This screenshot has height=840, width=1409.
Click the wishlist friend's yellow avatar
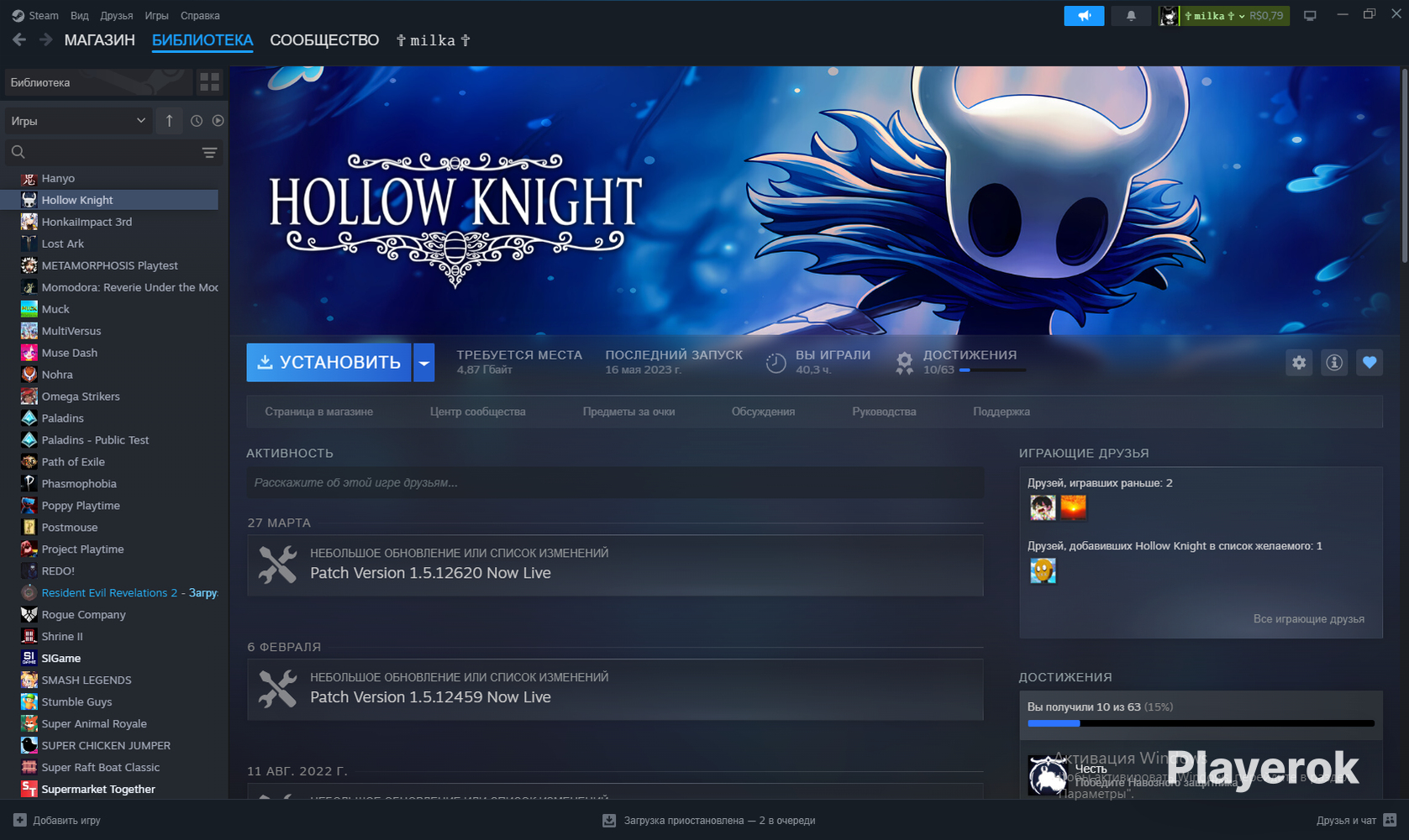[1043, 570]
